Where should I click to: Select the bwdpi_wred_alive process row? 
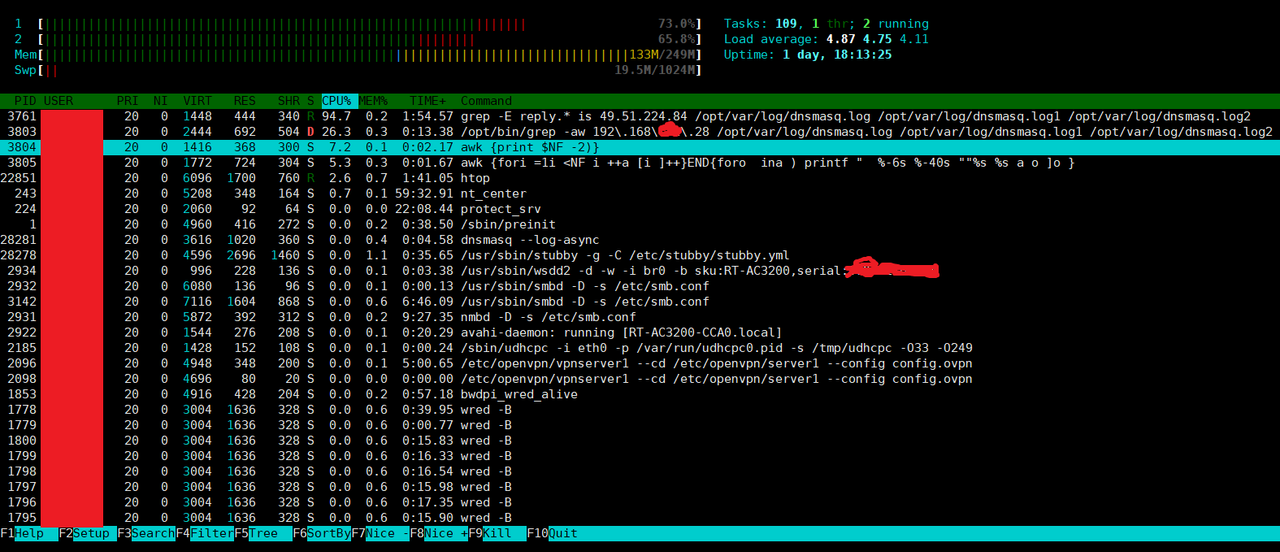[x=640, y=395]
